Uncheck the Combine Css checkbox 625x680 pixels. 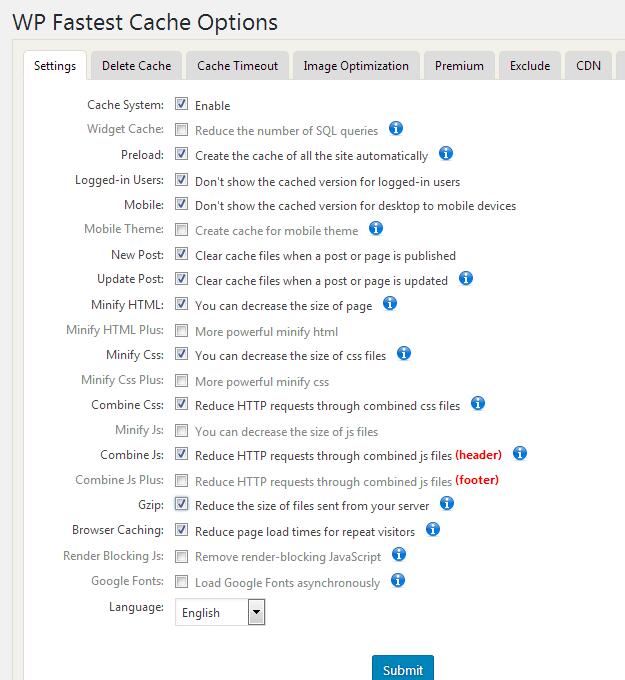tap(181, 404)
